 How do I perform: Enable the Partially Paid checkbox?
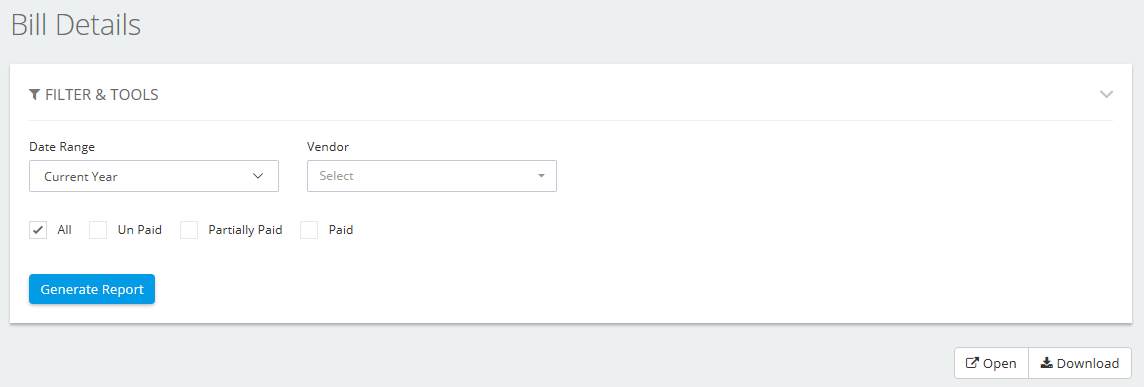(x=189, y=230)
